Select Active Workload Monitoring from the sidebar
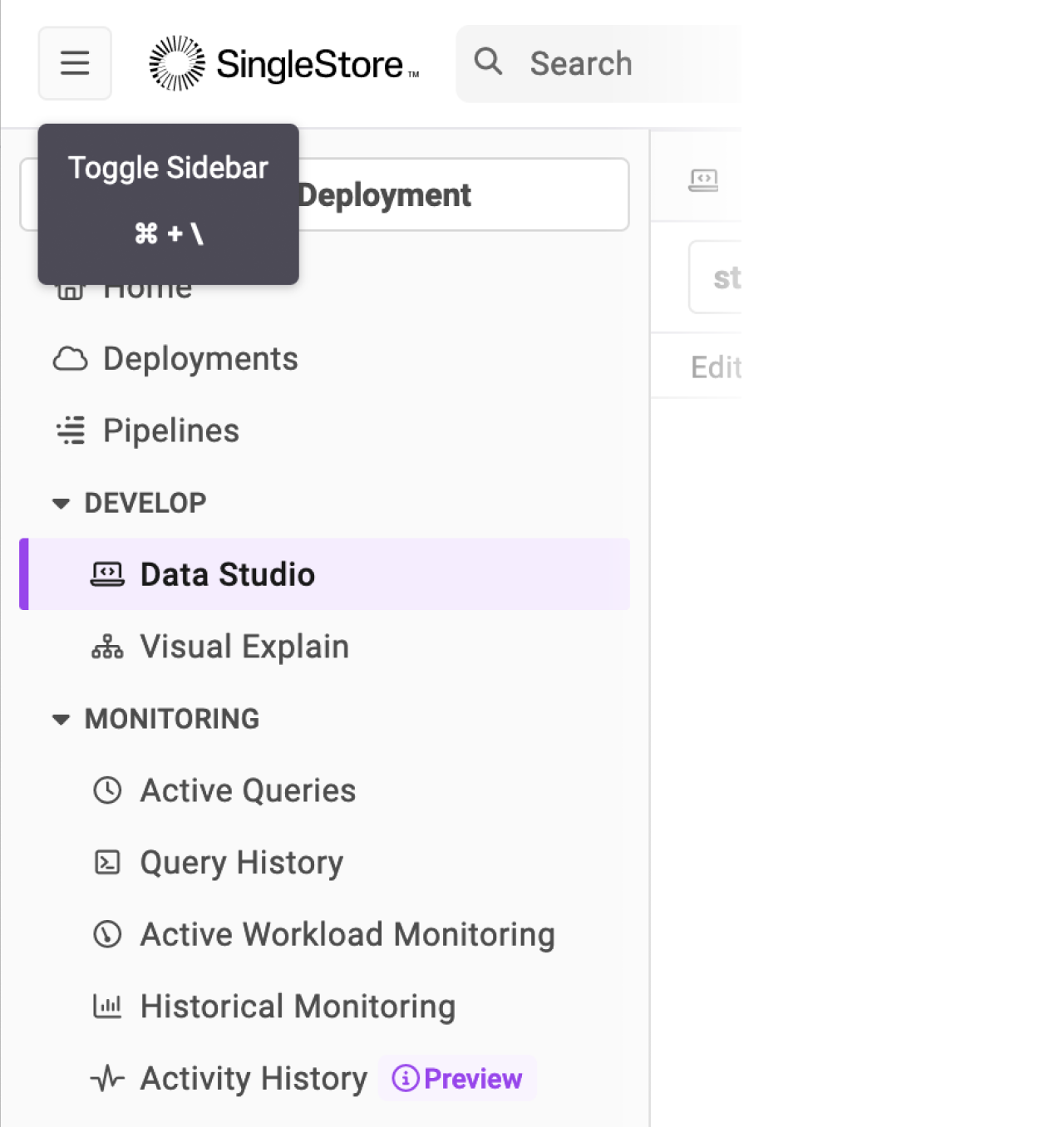1064x1127 pixels. coord(347,933)
